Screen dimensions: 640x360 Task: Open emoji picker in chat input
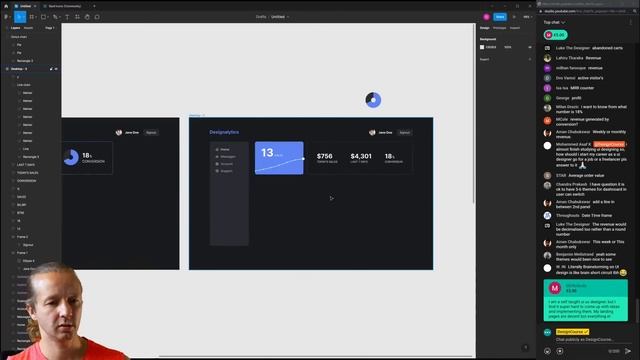pyautogui.click(x=547, y=351)
